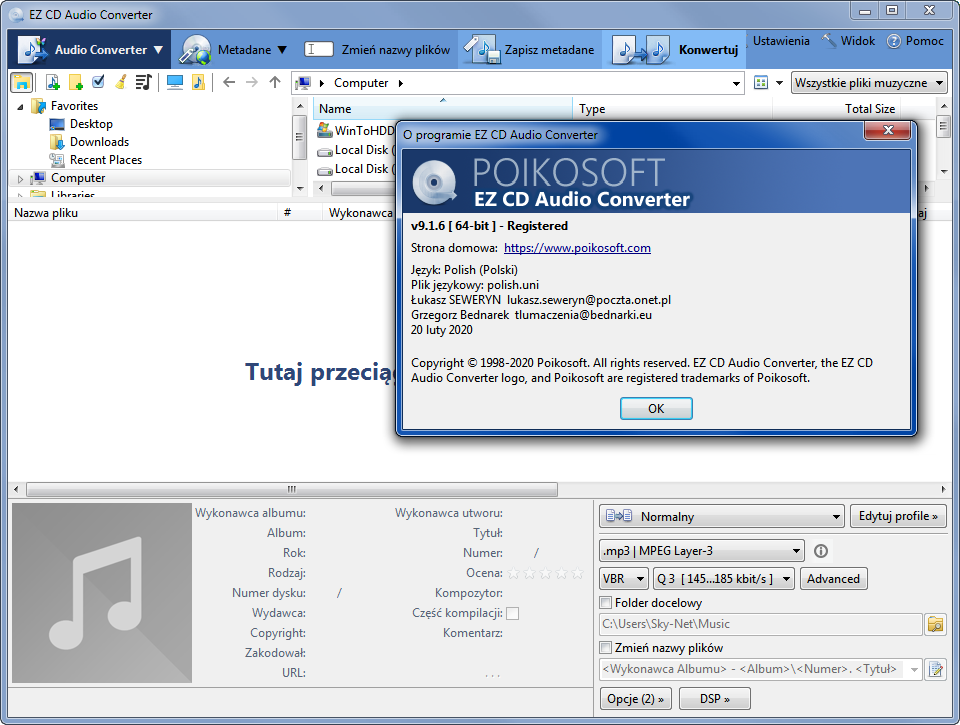Image resolution: width=960 pixels, height=725 pixels.
Task: Open the VBR mode dropdown
Action: [x=623, y=579]
